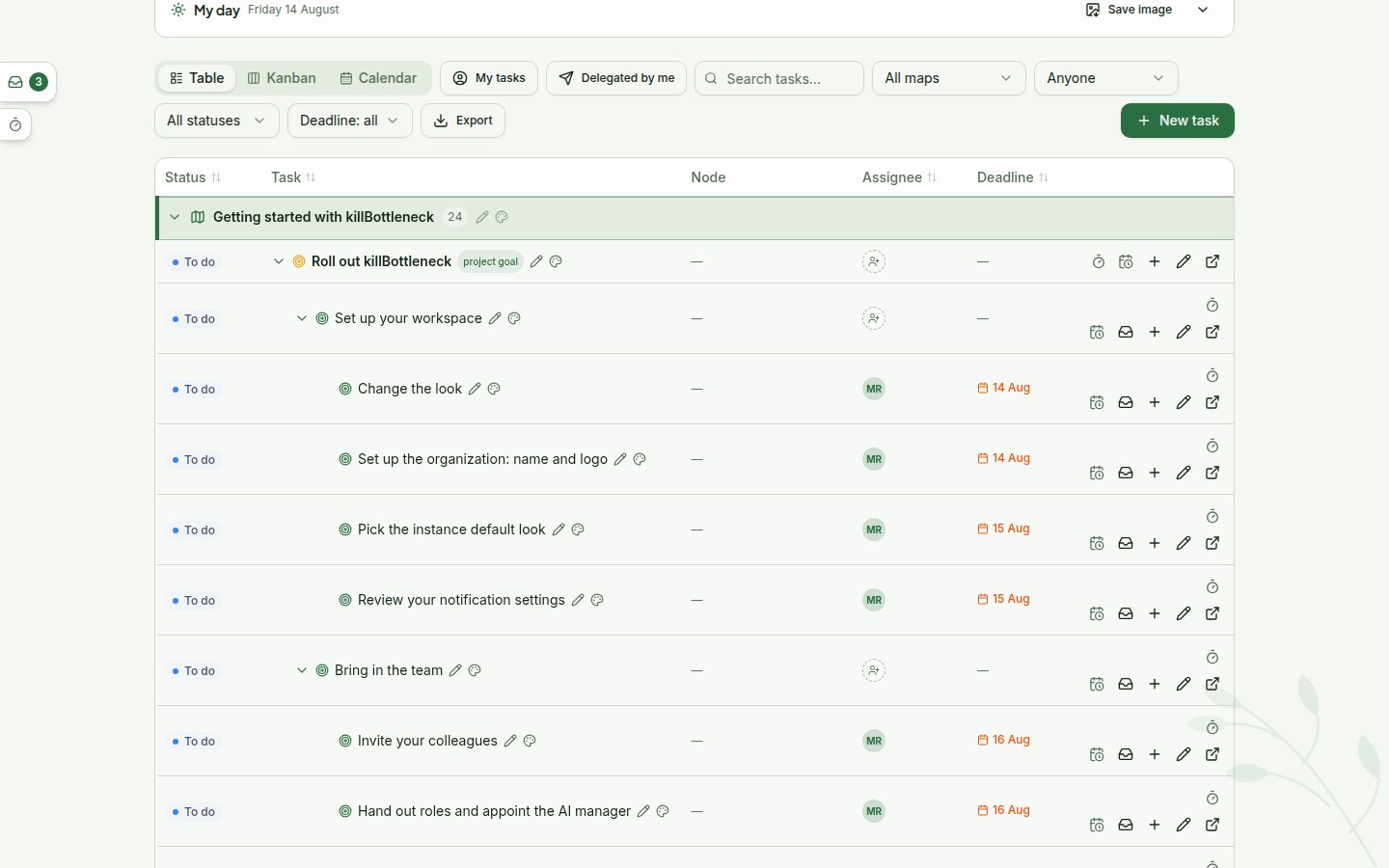Open the All maps dropdown
Image resolution: width=1389 pixels, height=868 pixels.
click(x=949, y=78)
